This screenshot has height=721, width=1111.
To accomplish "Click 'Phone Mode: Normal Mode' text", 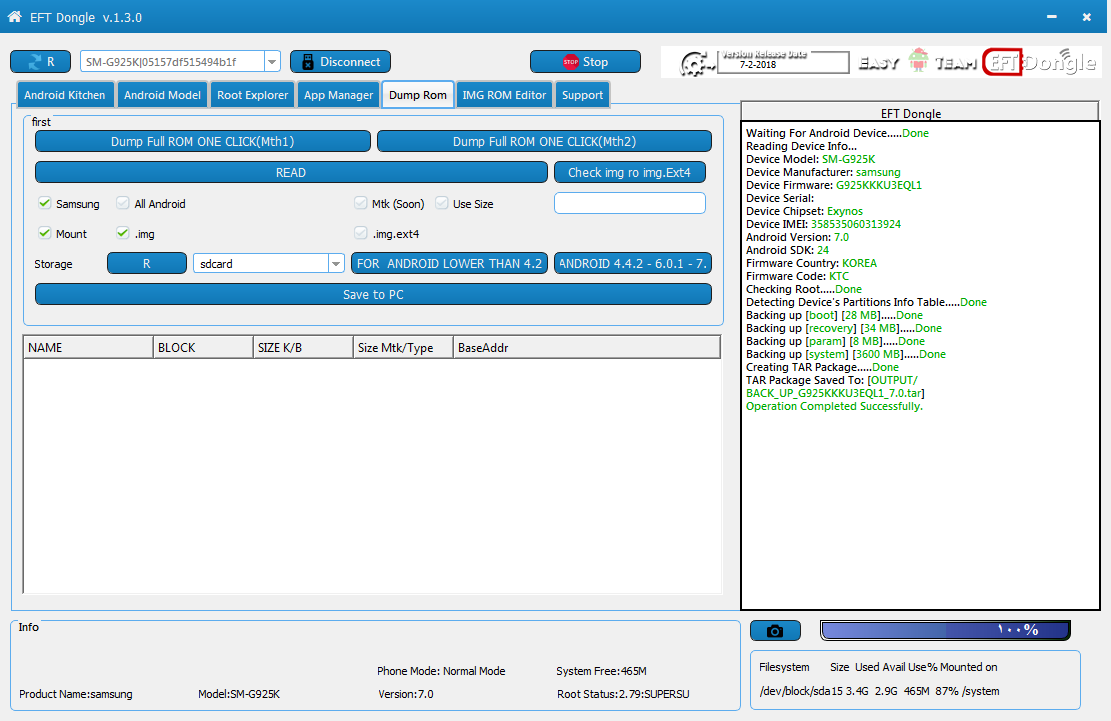I will [441, 671].
